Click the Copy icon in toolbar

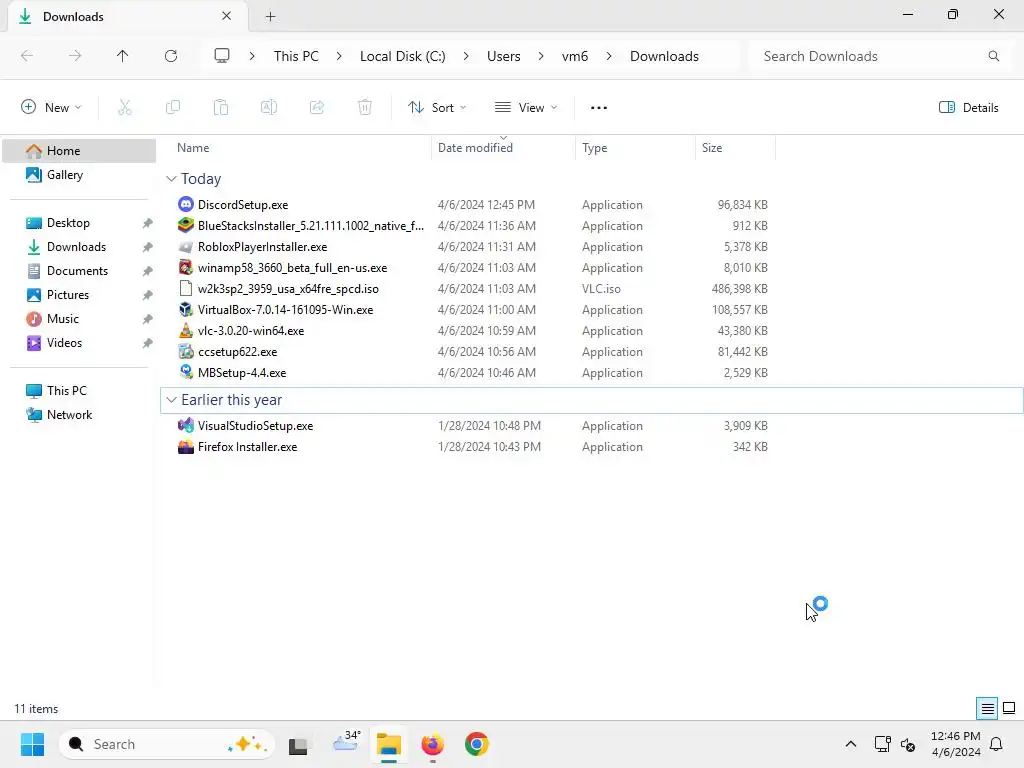(x=172, y=108)
